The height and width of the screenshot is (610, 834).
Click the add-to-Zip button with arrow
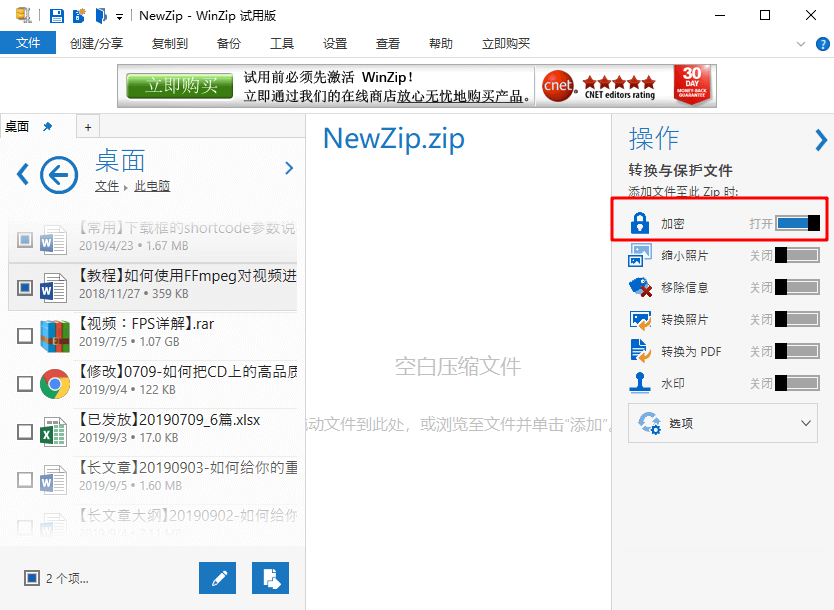point(271,578)
